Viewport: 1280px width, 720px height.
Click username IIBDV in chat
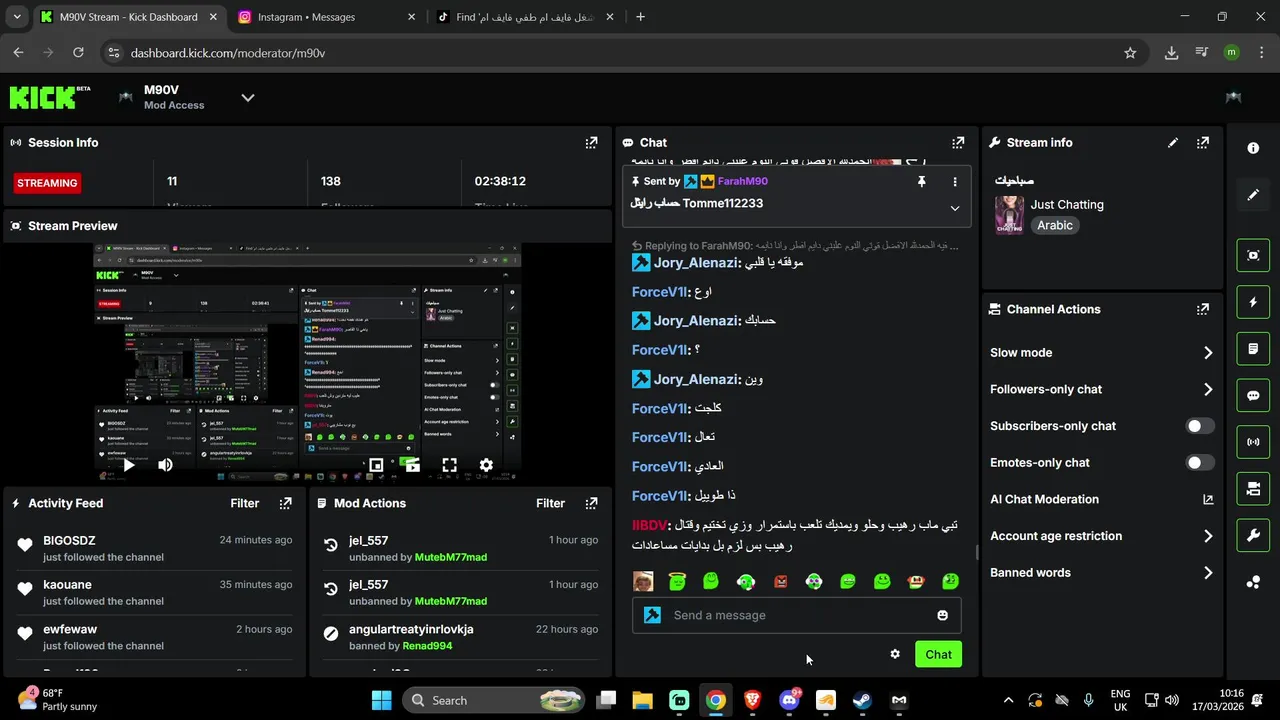(x=650, y=525)
